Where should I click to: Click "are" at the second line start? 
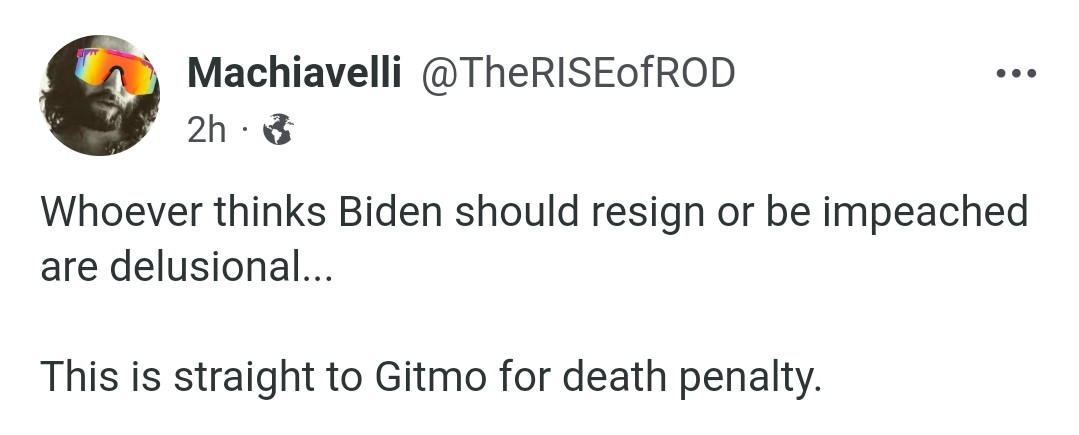65,267
